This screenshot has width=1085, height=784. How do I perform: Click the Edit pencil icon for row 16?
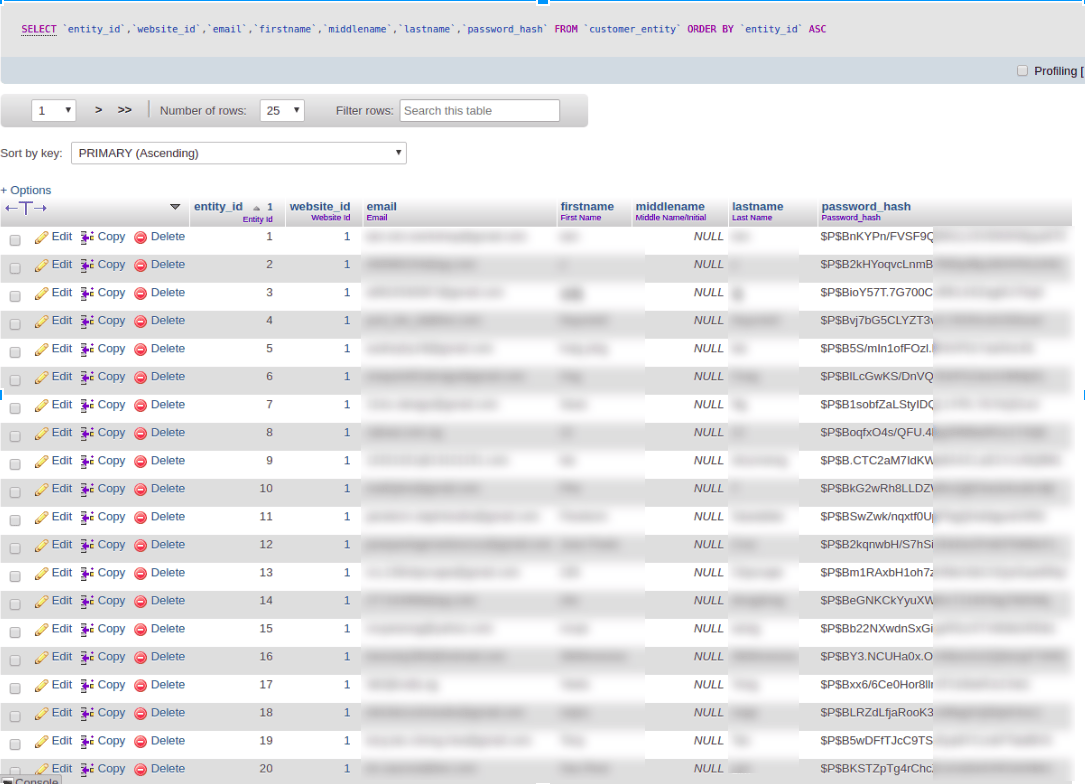42,657
